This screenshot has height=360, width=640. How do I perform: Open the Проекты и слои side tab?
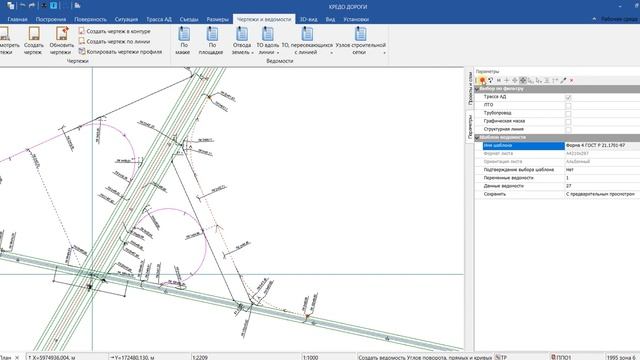(x=470, y=88)
